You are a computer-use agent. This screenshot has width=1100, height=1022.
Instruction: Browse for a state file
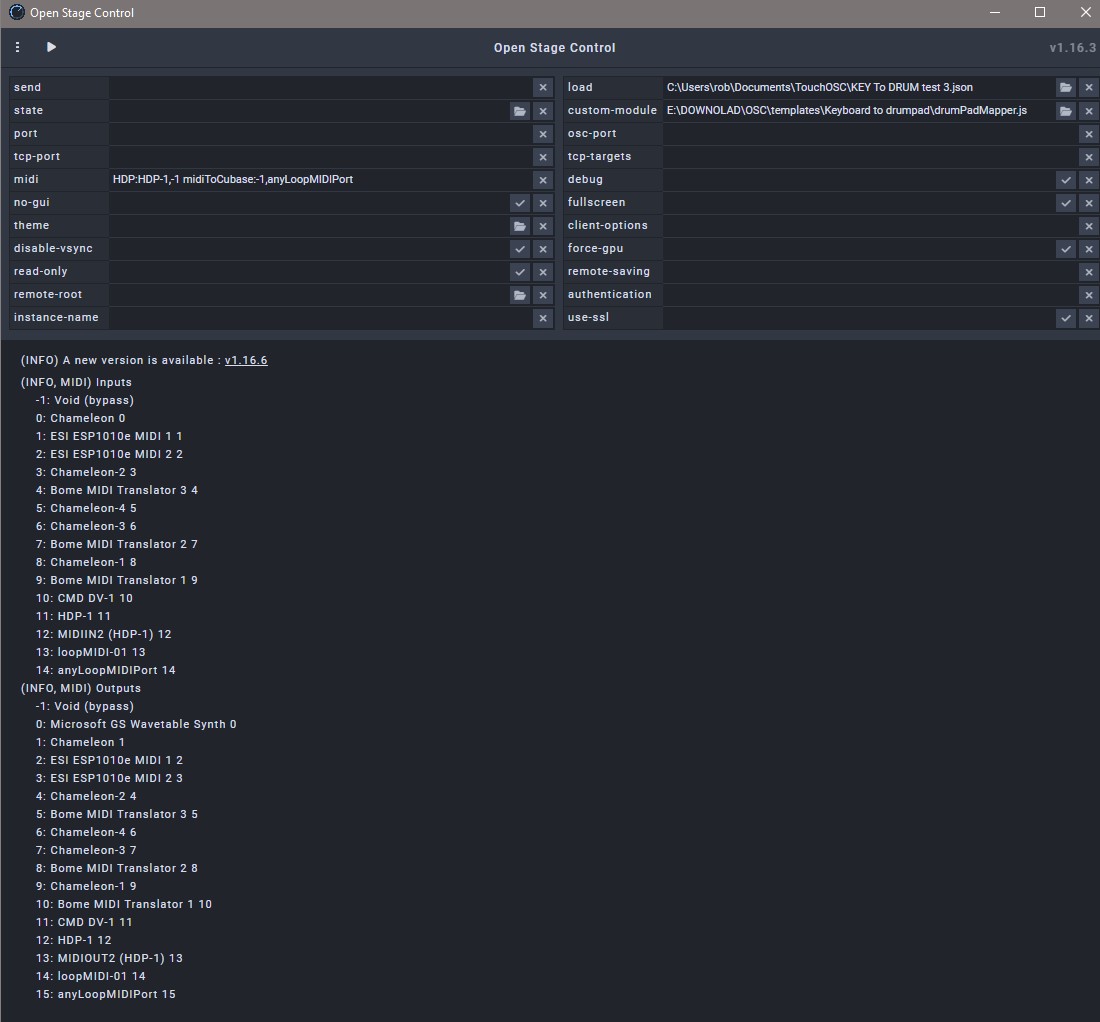point(519,111)
